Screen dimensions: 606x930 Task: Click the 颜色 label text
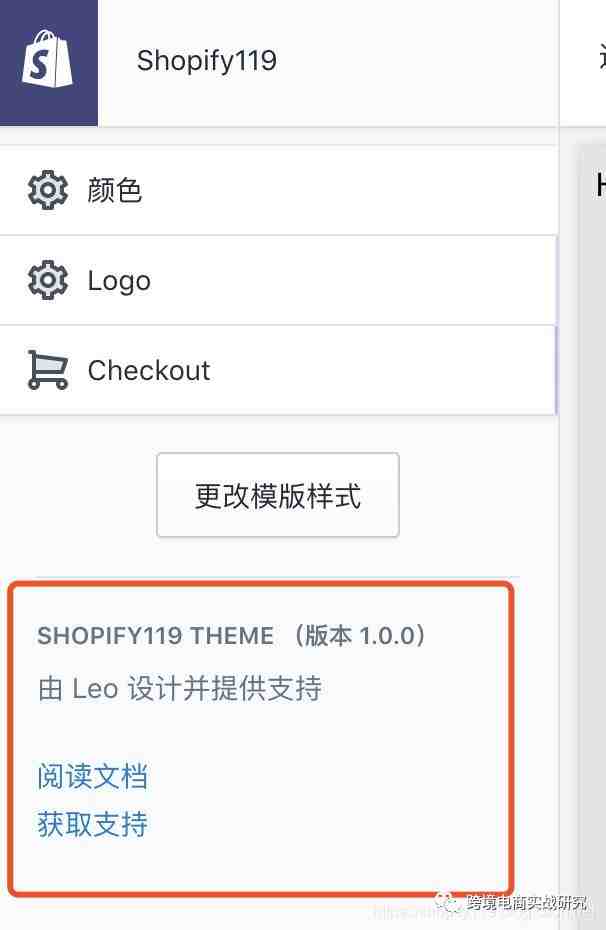coord(114,190)
